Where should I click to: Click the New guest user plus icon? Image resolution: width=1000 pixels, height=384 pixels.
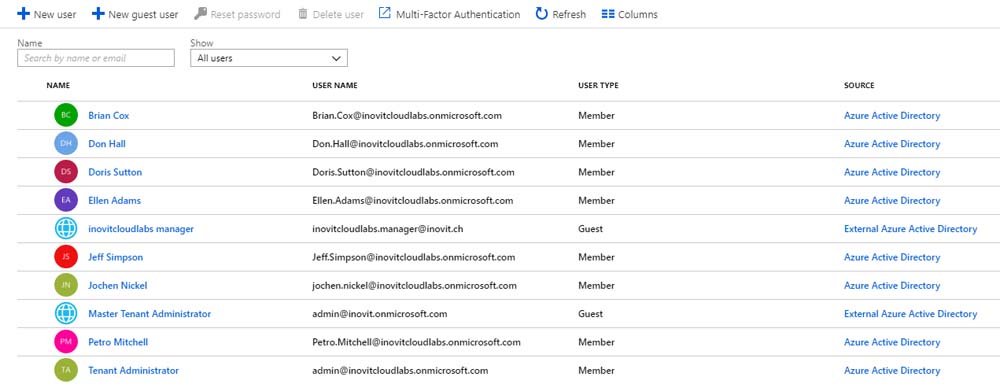tap(98, 13)
